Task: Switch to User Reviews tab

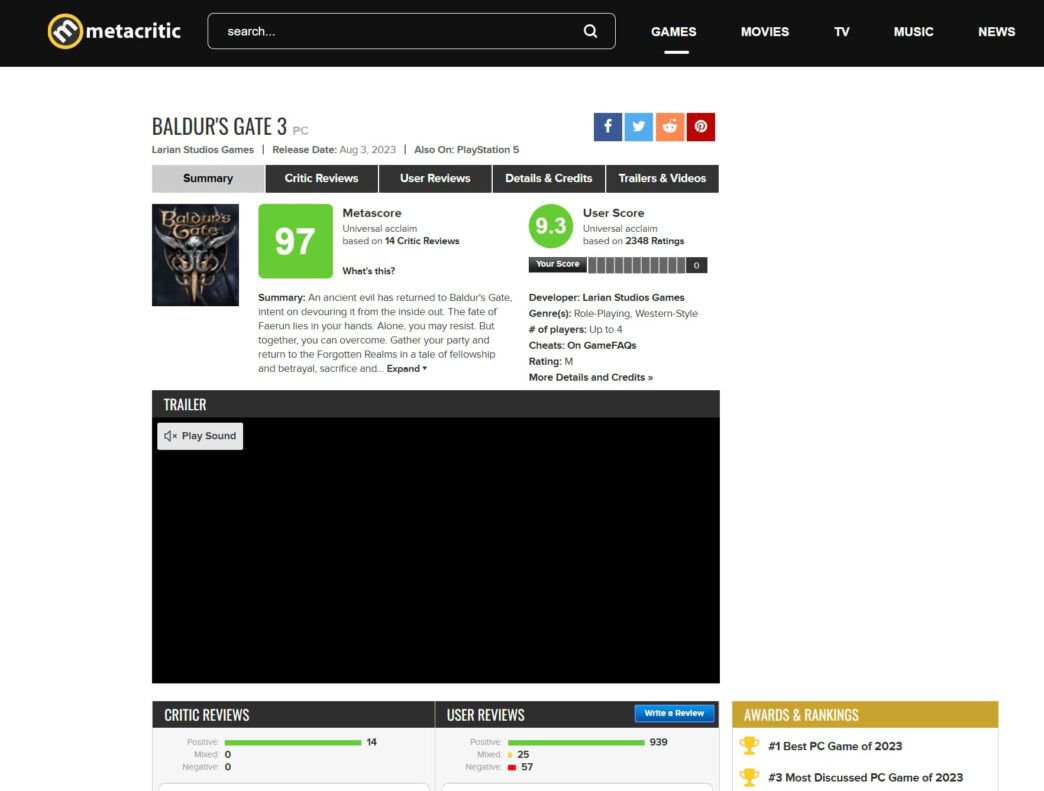Action: 435,178
